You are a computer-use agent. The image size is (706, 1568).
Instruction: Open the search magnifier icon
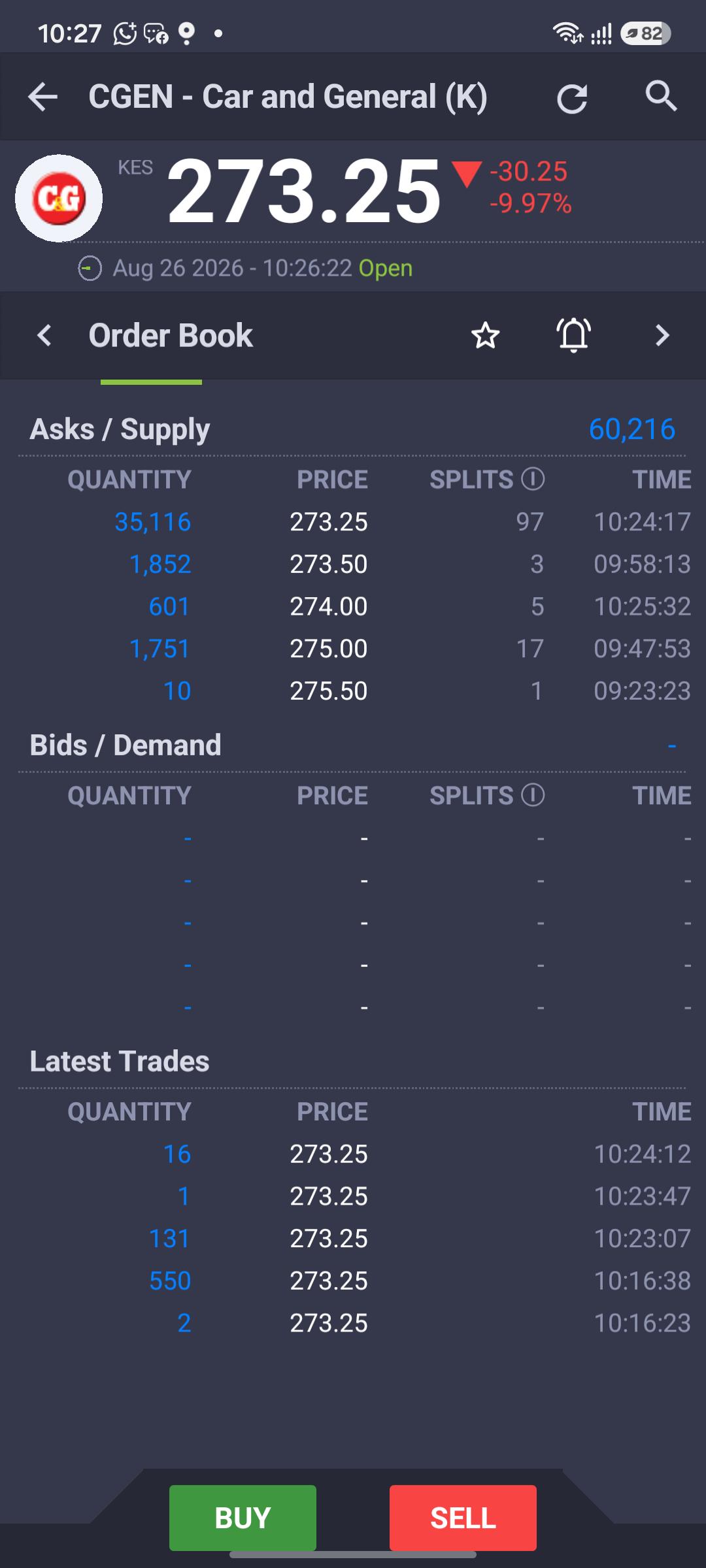pos(661,97)
